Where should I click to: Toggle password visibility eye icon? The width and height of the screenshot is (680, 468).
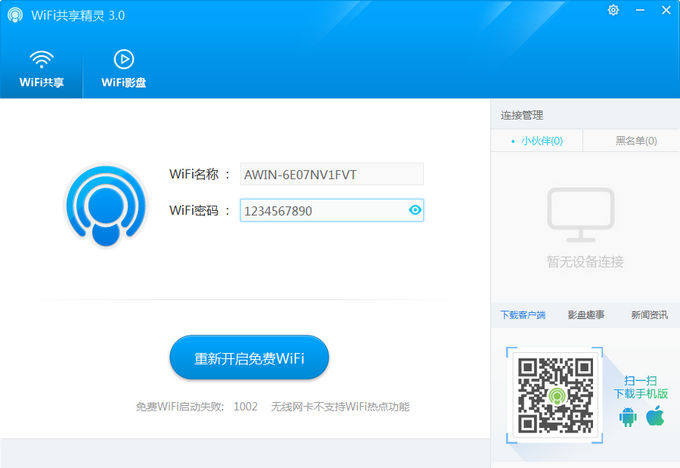click(x=415, y=210)
